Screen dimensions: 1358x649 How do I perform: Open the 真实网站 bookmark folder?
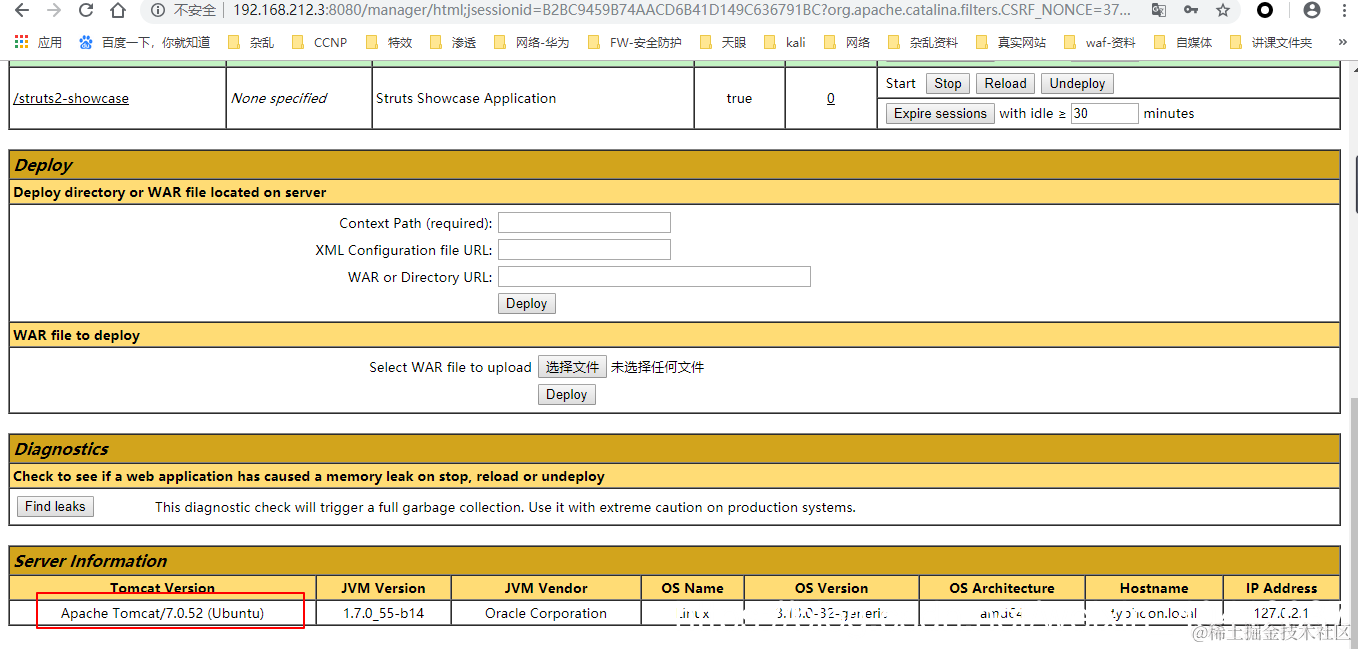tap(1010, 42)
